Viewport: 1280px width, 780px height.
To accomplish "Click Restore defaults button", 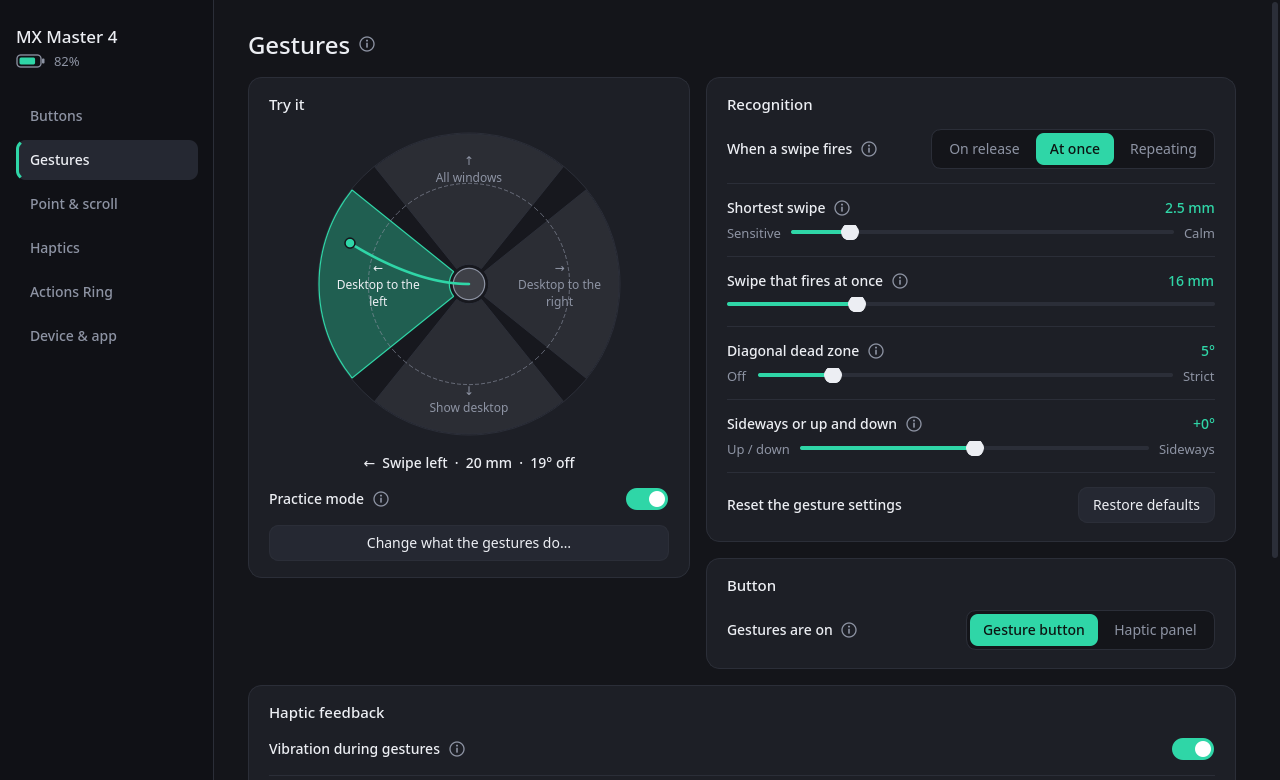I will coord(1146,505).
